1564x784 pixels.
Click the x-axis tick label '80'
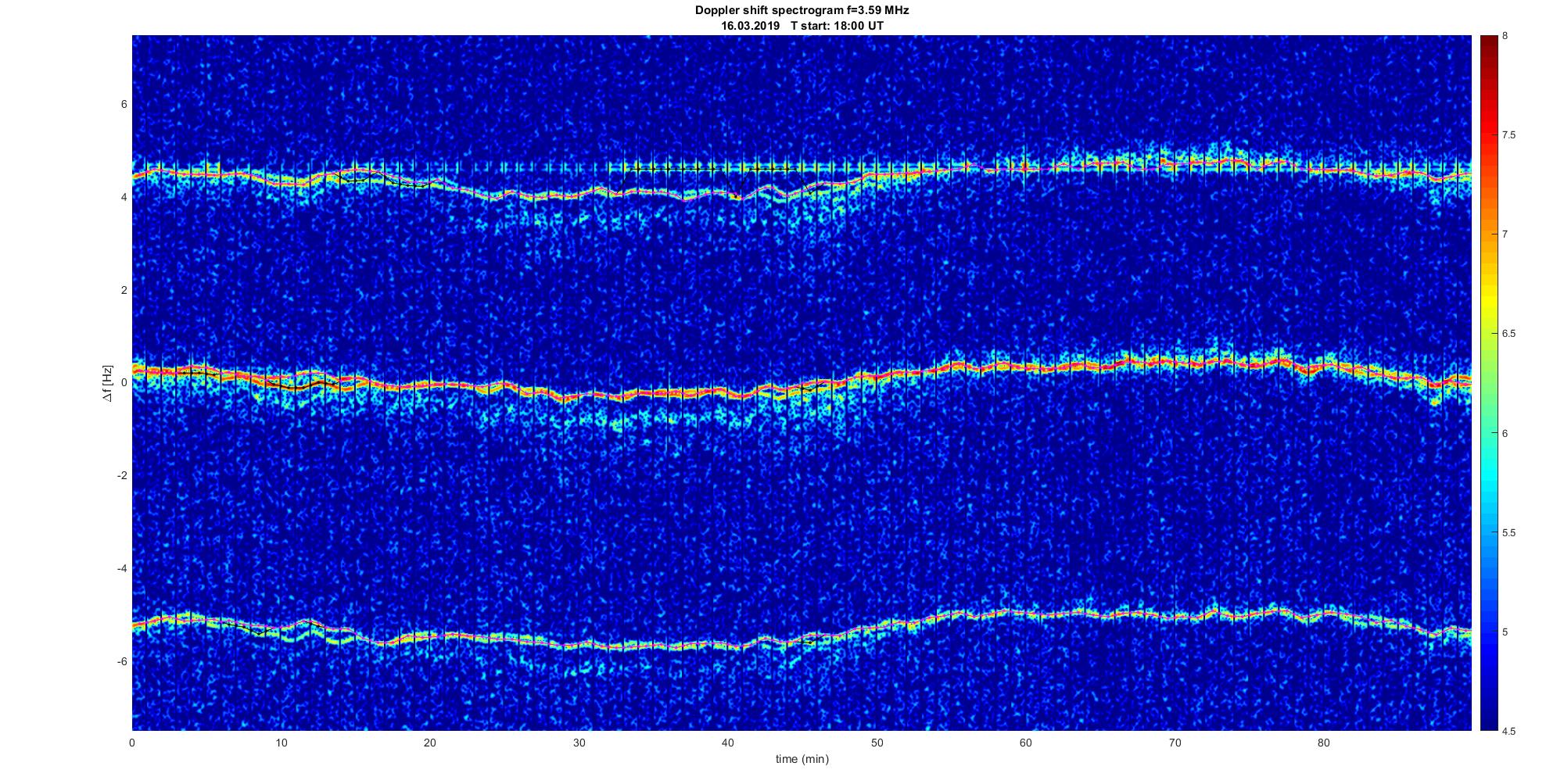1324,743
